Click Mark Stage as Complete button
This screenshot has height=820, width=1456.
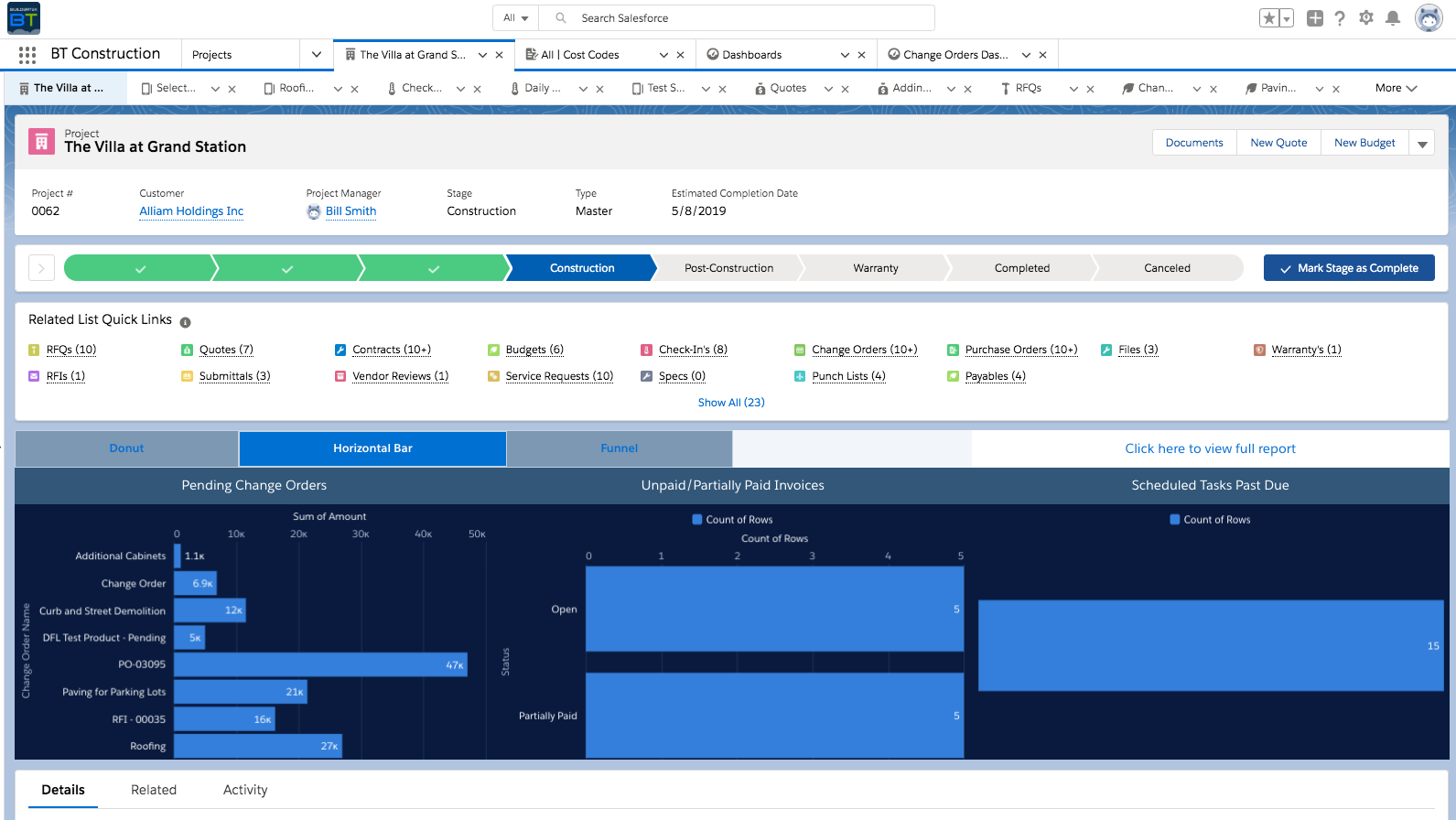tap(1348, 268)
